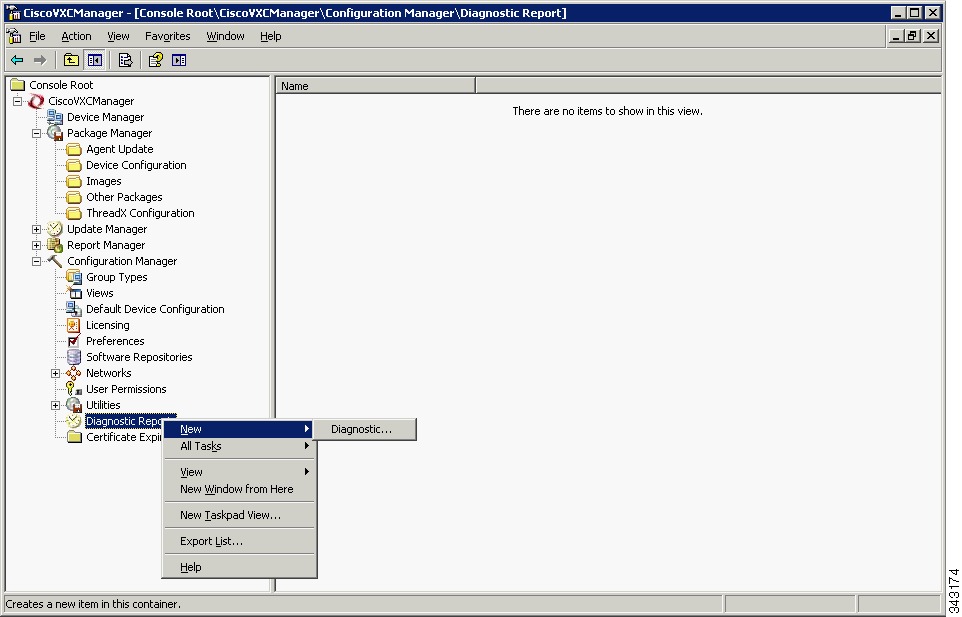Click the Diagnostic Report clock icon
Screen dimensions: 962x617
pos(74,421)
